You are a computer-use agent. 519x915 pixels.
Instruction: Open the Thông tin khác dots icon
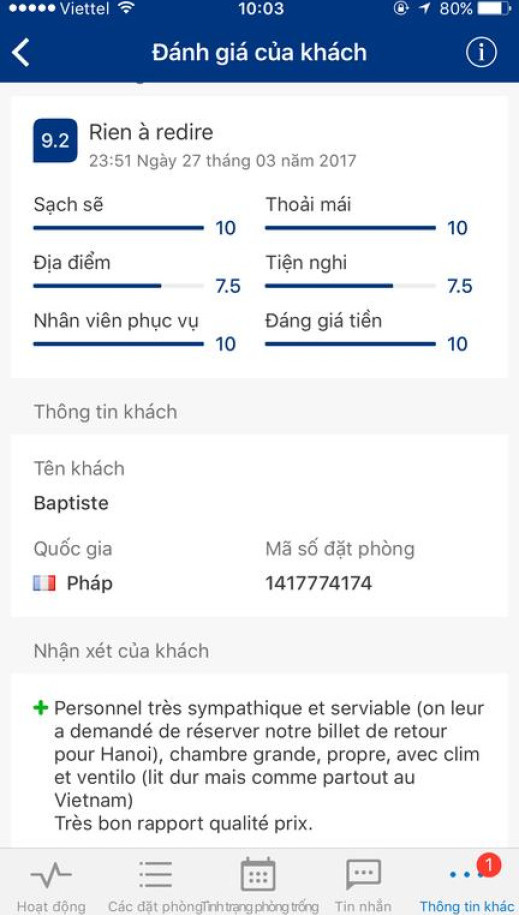click(x=466, y=874)
